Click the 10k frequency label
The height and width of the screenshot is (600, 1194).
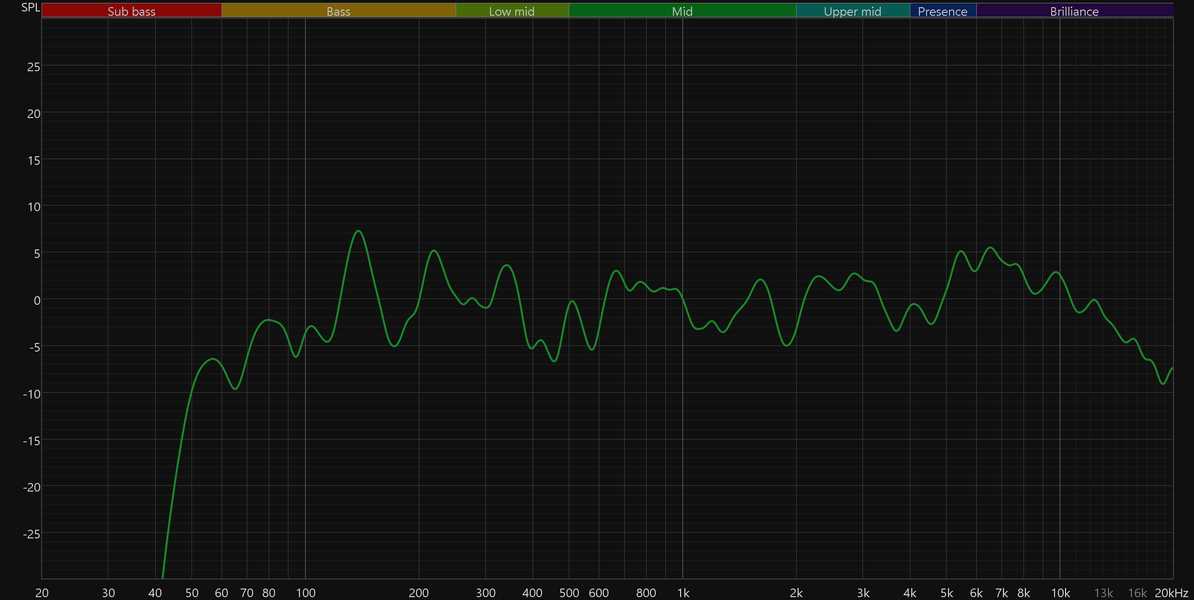[x=1060, y=593]
